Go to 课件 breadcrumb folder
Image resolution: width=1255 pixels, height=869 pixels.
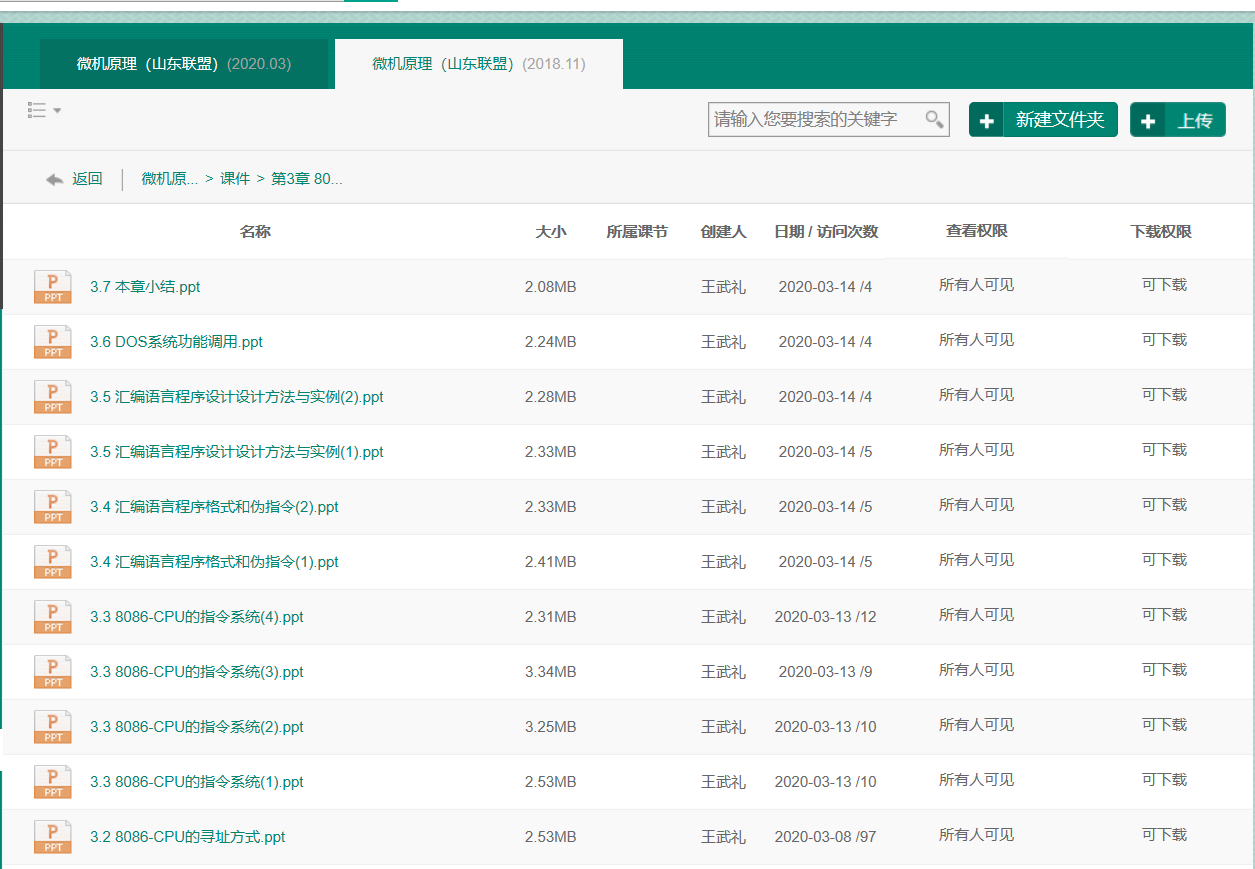(x=235, y=179)
